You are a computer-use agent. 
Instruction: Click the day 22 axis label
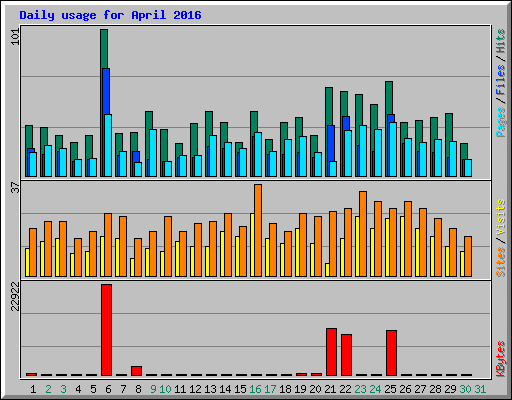coord(345,389)
